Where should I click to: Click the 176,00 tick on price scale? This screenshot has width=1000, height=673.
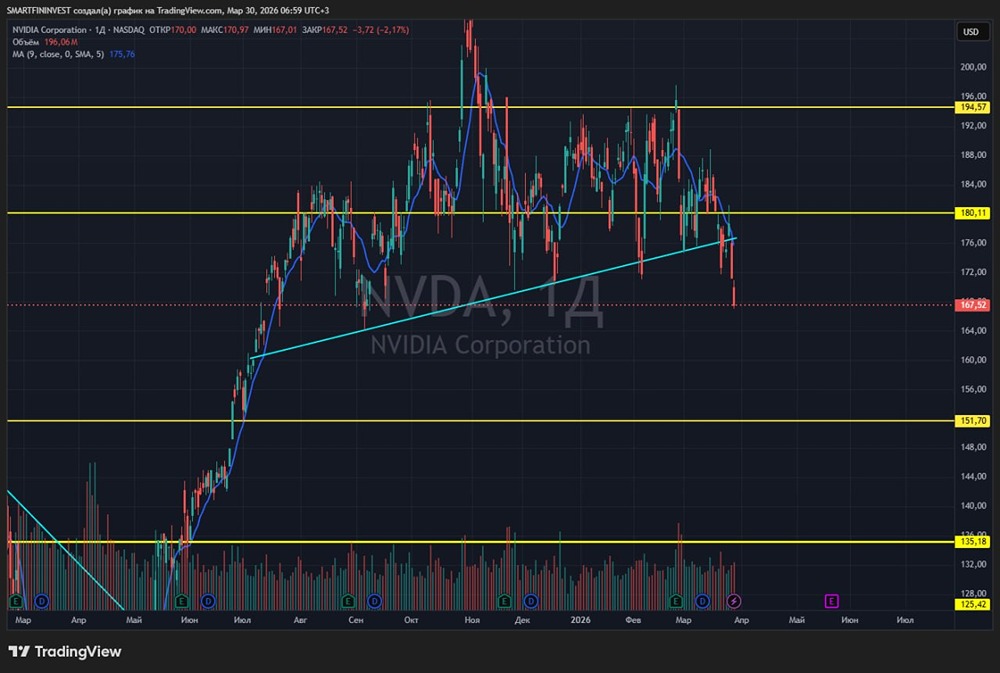tap(973, 243)
